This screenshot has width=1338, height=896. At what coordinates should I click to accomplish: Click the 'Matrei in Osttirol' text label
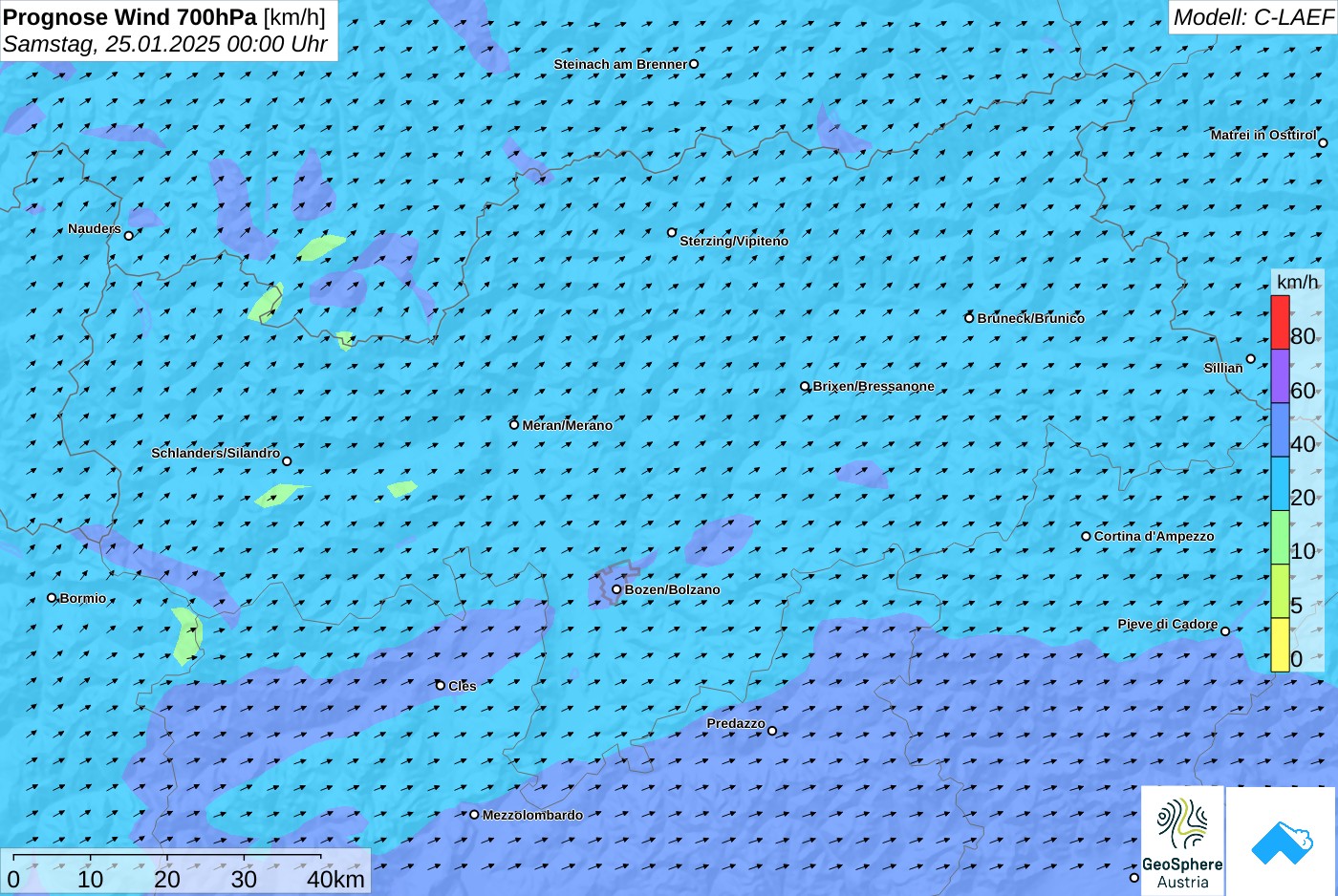pos(1263,135)
